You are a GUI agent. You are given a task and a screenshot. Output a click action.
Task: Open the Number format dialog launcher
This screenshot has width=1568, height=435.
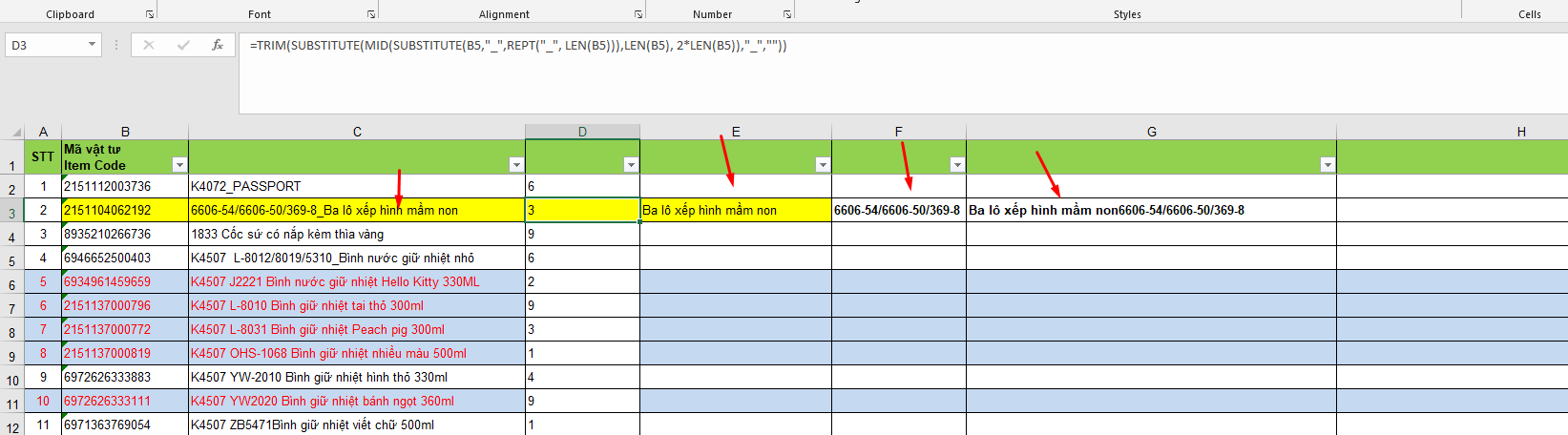coord(787,14)
